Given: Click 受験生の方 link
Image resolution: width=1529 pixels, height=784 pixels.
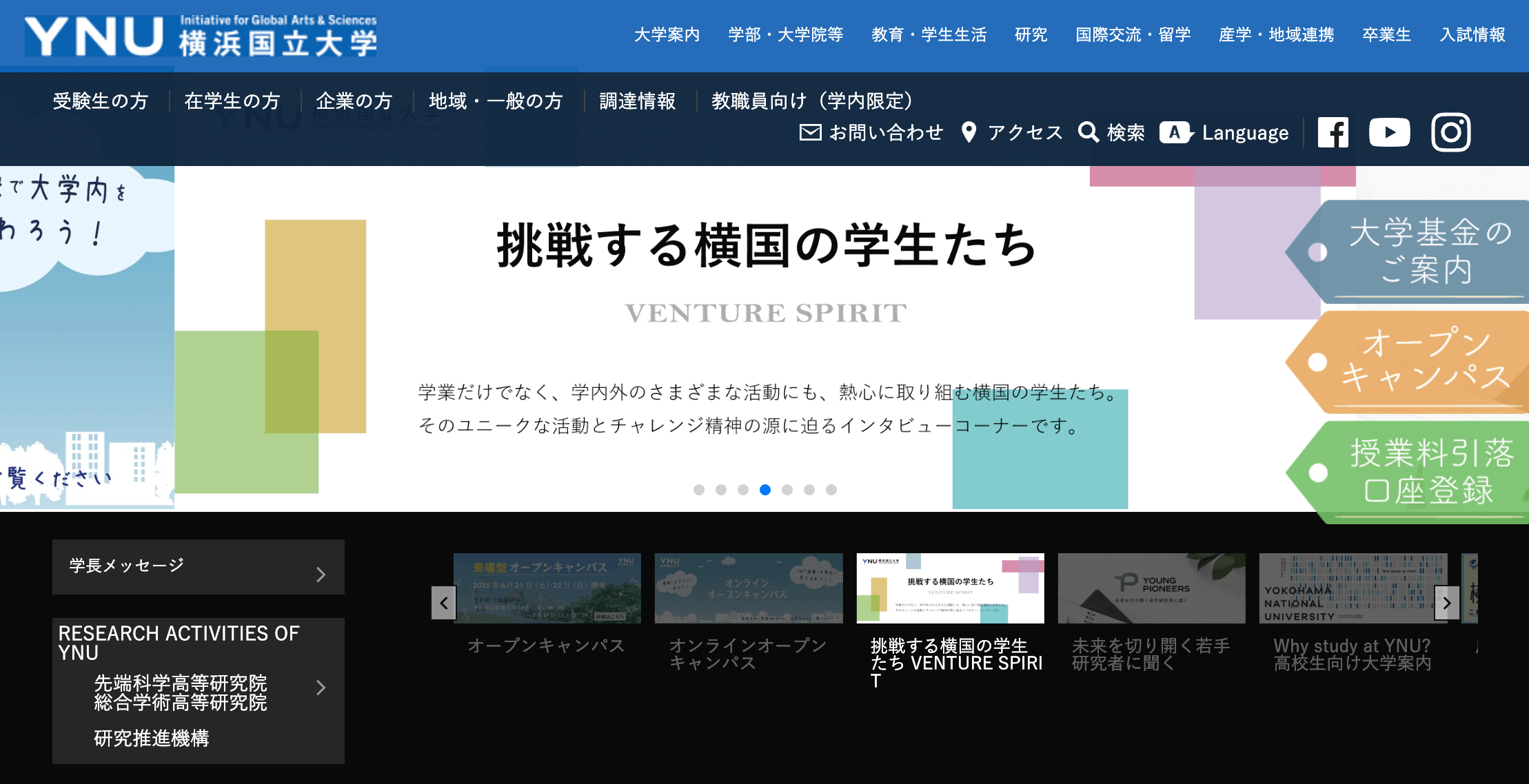Looking at the screenshot, I should pos(101,101).
